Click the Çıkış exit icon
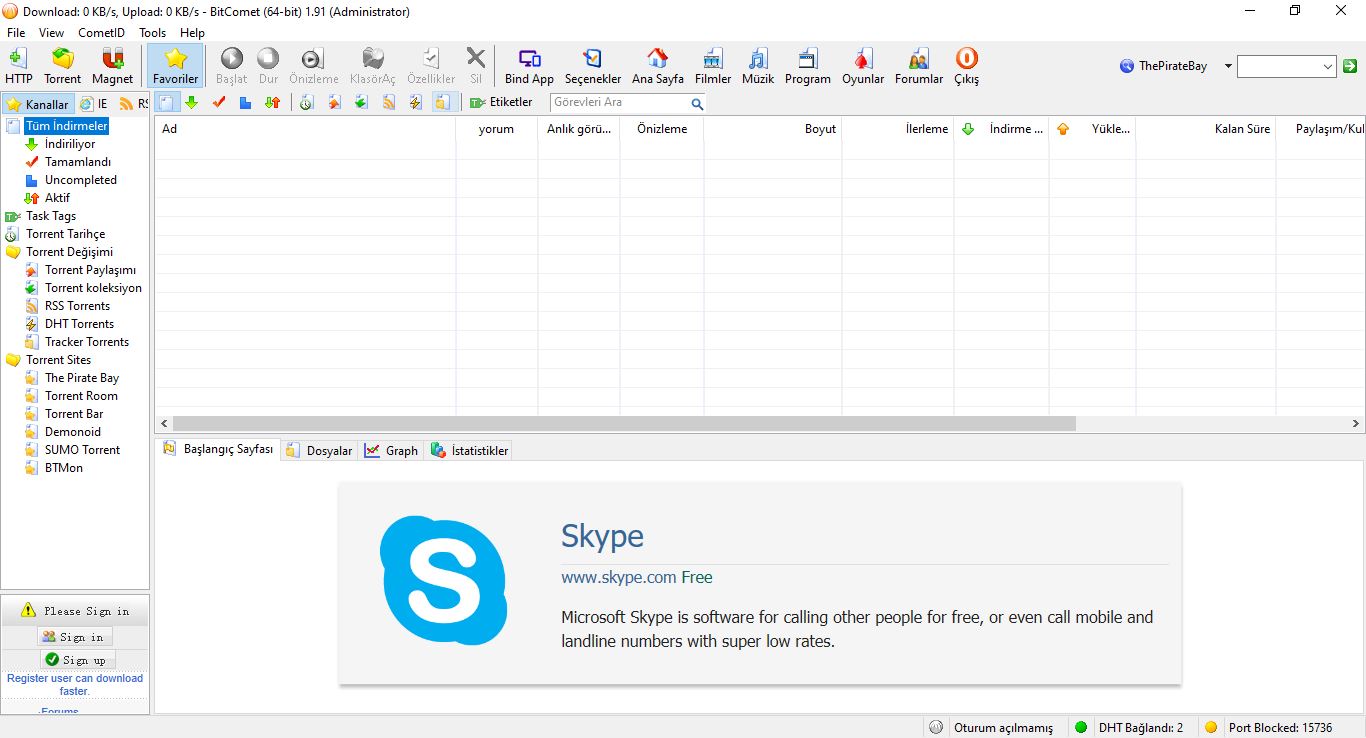 pyautogui.click(x=966, y=65)
